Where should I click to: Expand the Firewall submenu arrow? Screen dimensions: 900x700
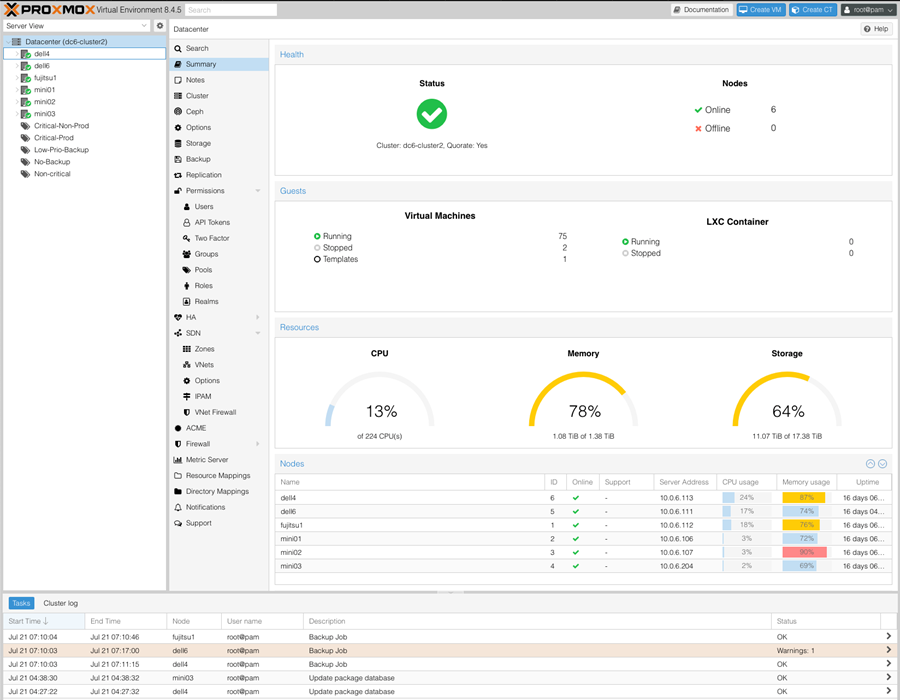tap(258, 444)
